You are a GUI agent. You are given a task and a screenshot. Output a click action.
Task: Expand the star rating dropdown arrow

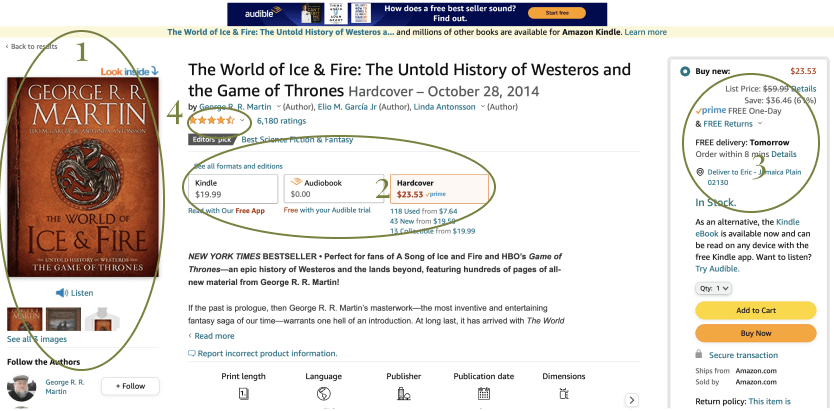[x=243, y=120]
